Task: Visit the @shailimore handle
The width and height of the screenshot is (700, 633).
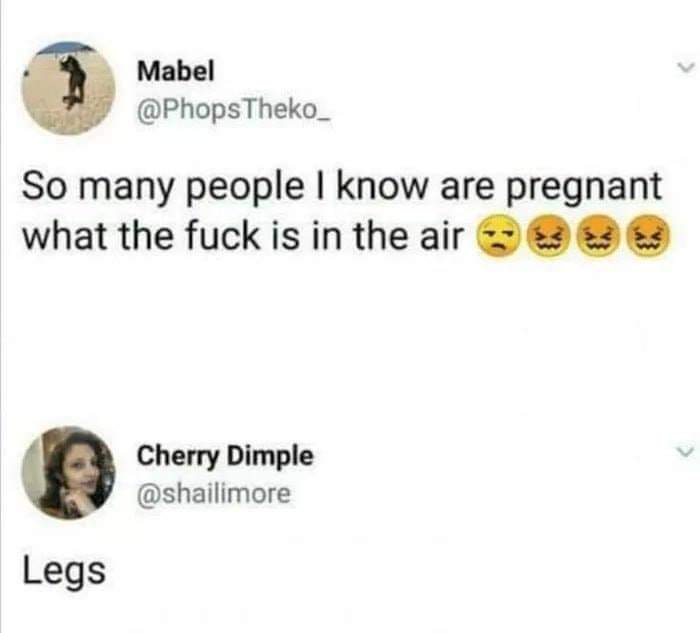Action: click(x=214, y=494)
